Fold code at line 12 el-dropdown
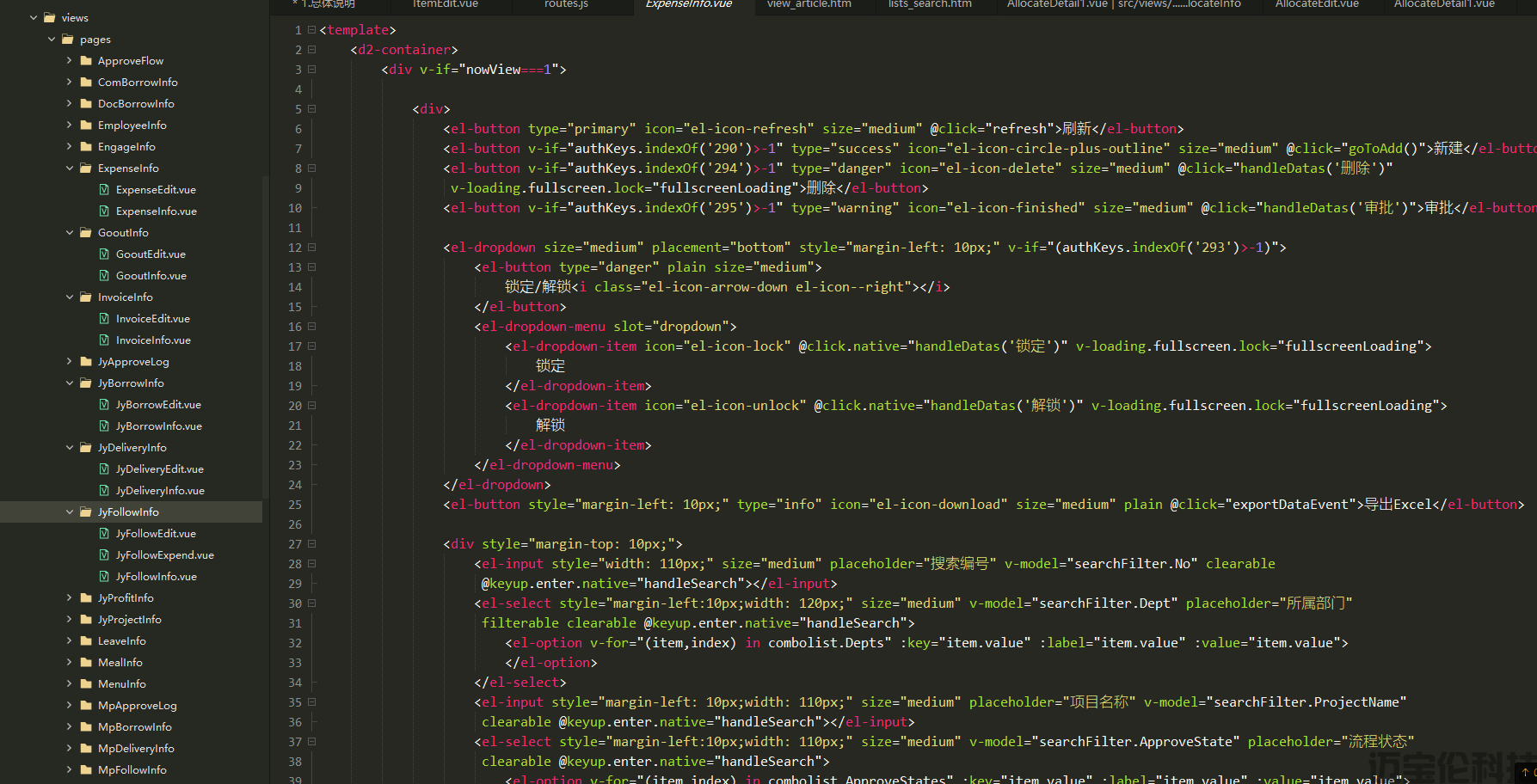The height and width of the screenshot is (784, 1537). pos(312,248)
